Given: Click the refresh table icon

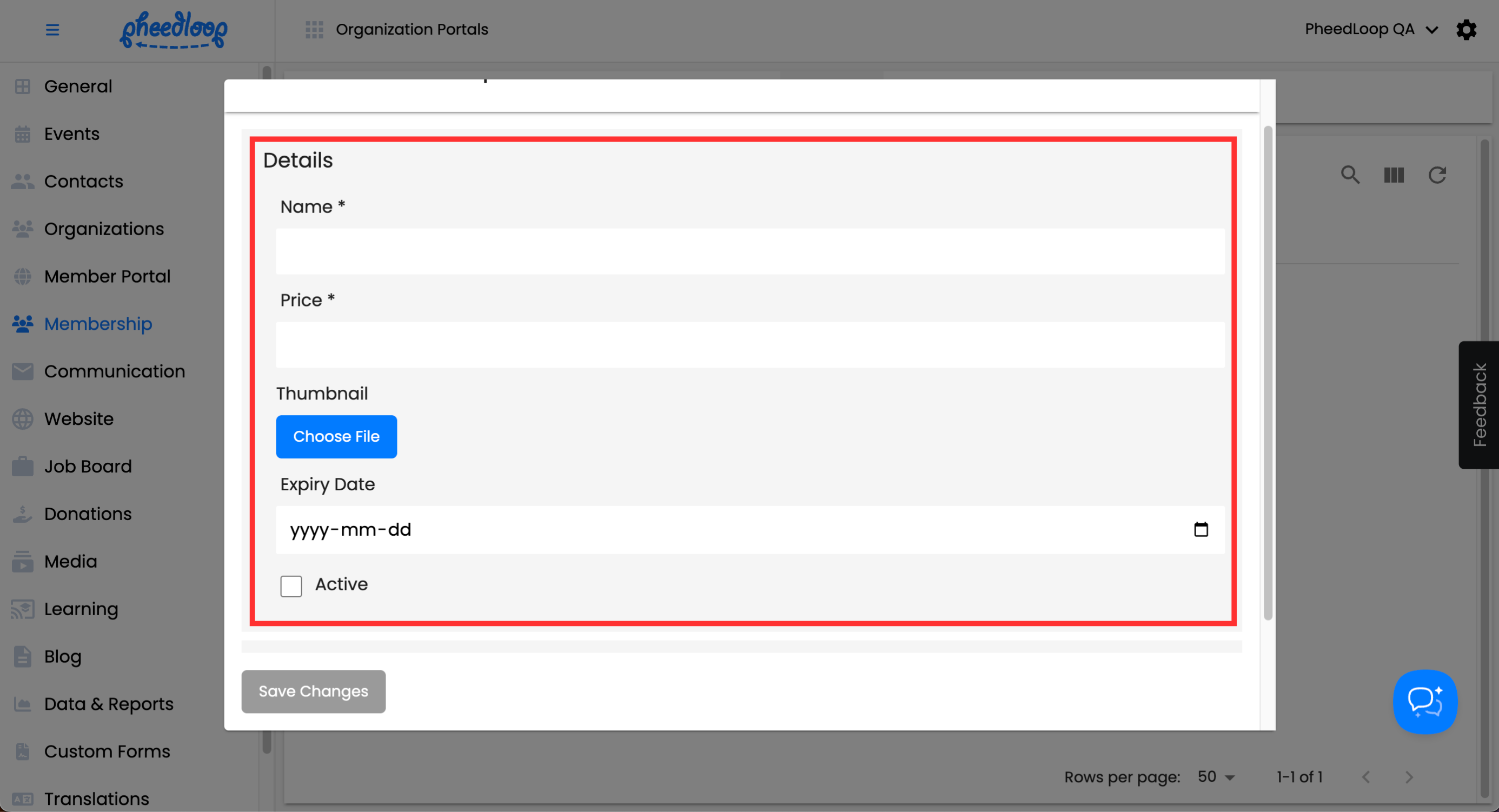Looking at the screenshot, I should 1437,175.
